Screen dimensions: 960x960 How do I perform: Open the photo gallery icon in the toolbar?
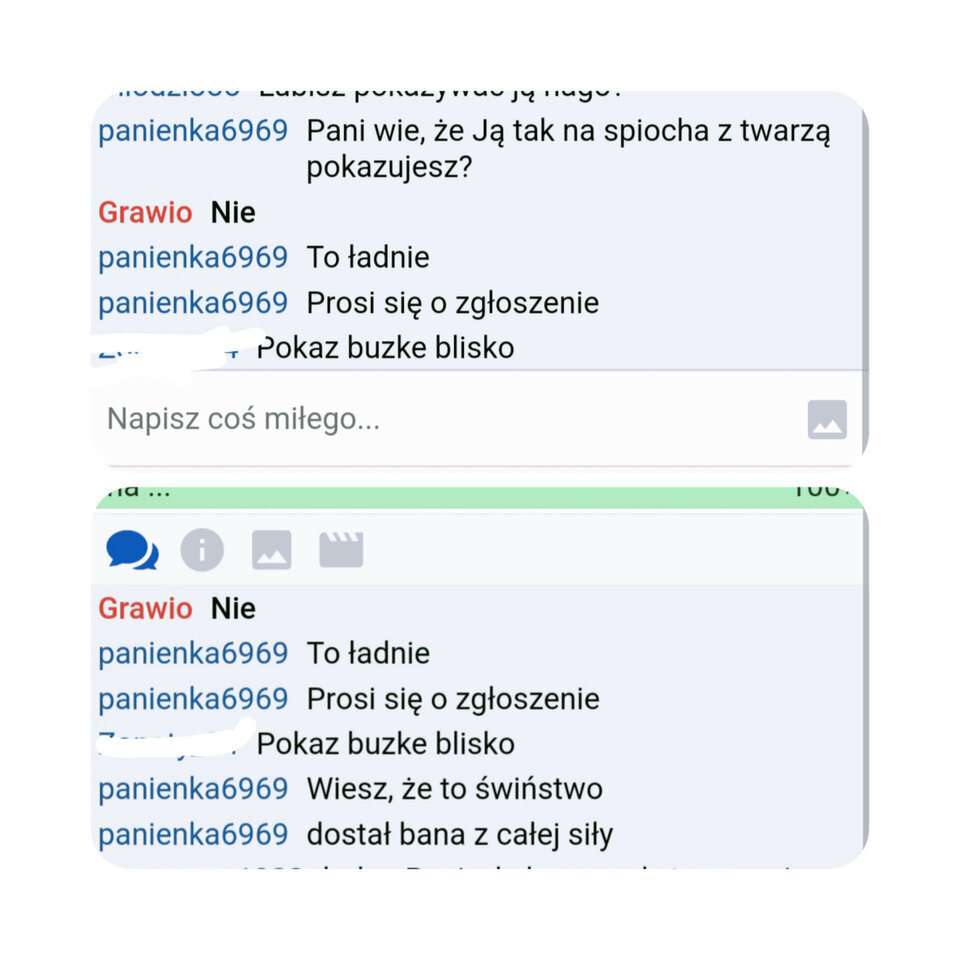tap(270, 548)
